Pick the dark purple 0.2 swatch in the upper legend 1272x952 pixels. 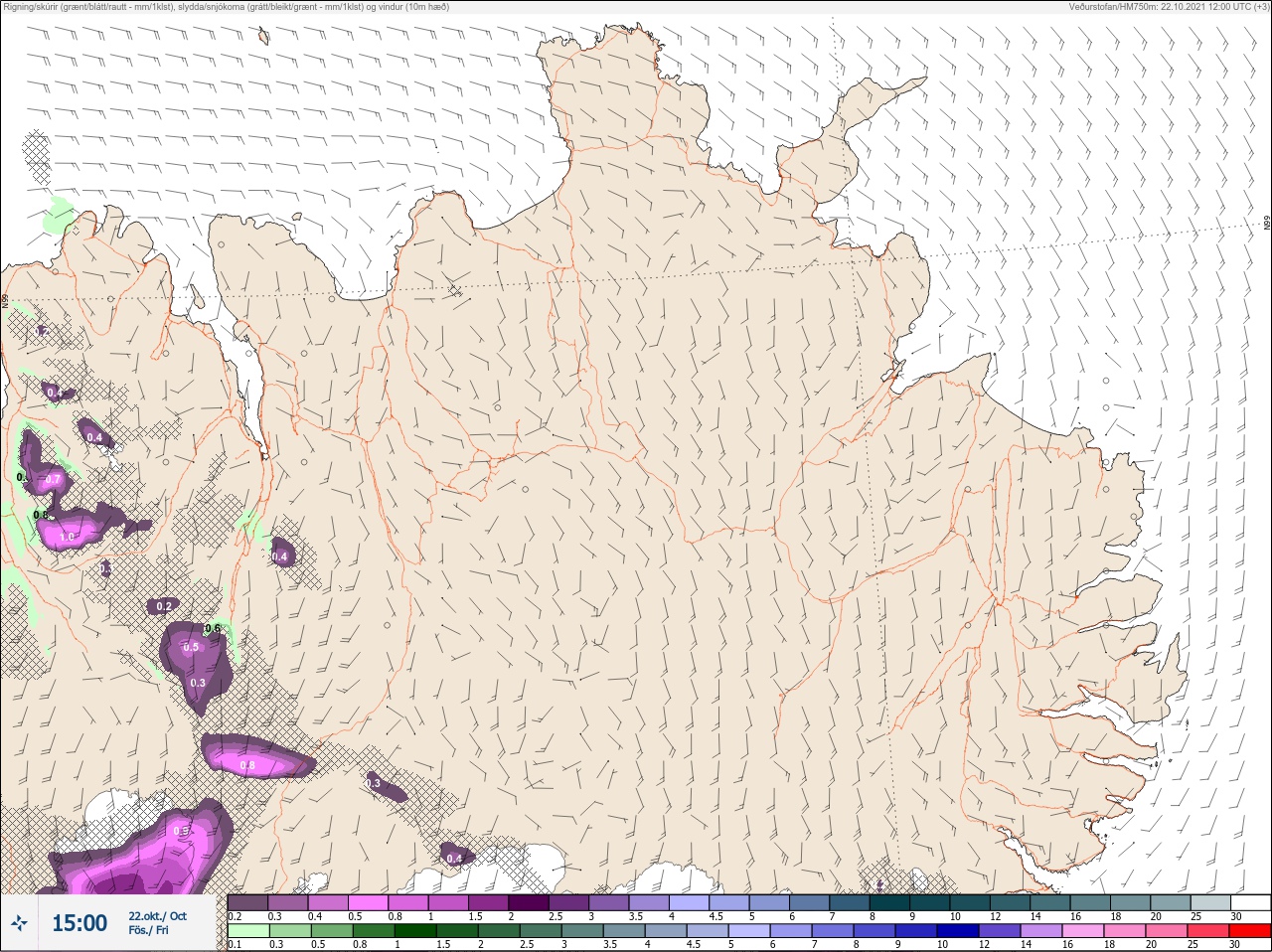[x=247, y=902]
